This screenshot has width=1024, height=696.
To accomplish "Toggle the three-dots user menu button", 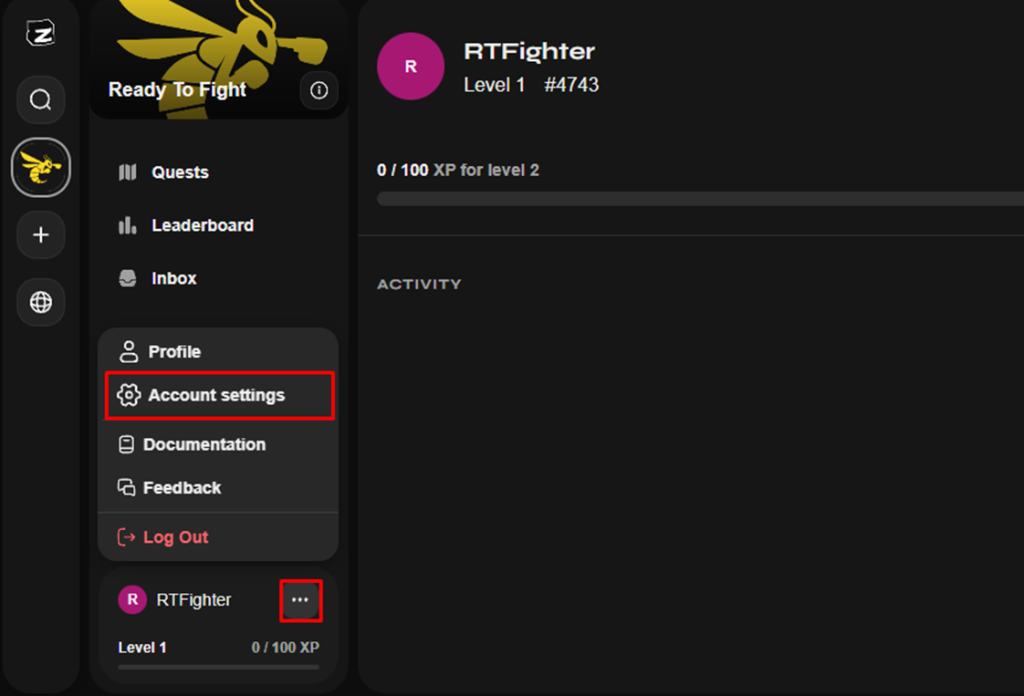I will [300, 600].
